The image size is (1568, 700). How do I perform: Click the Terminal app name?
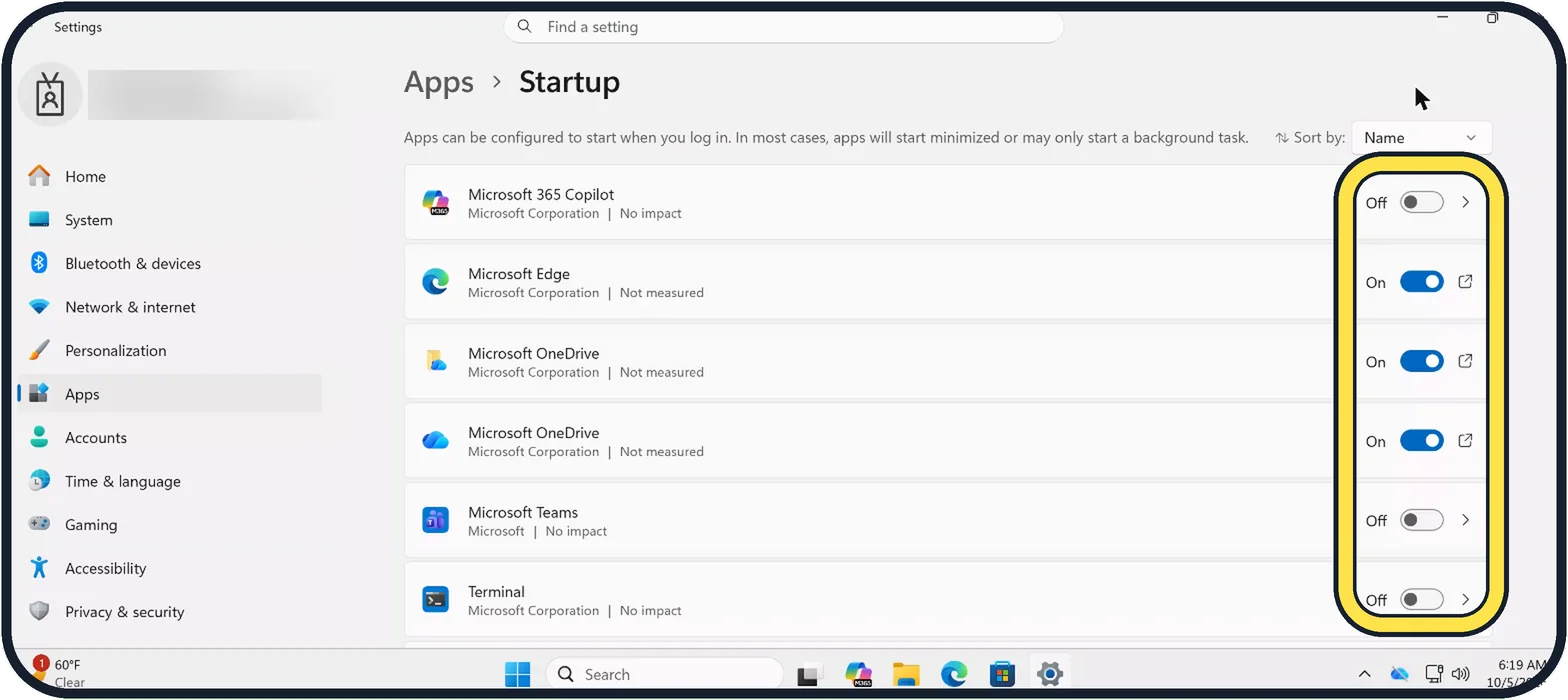(x=496, y=592)
